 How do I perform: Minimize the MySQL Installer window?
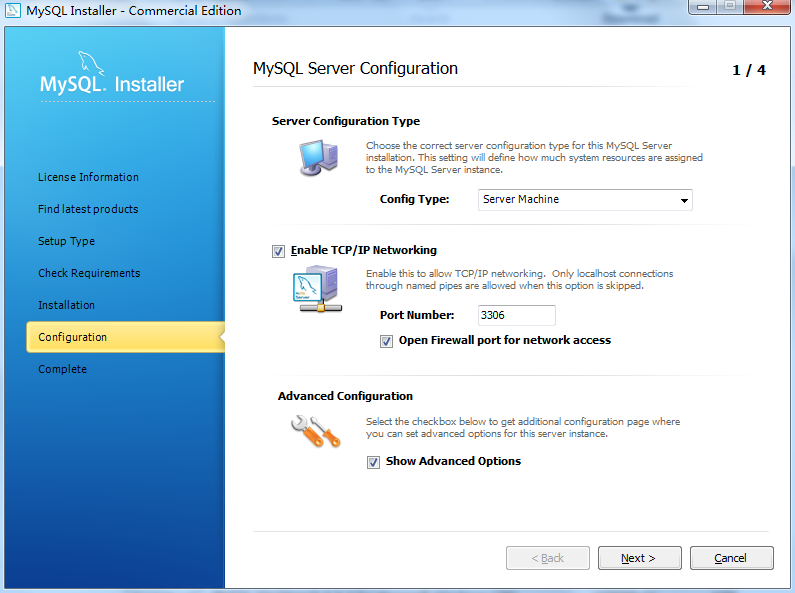[703, 7]
